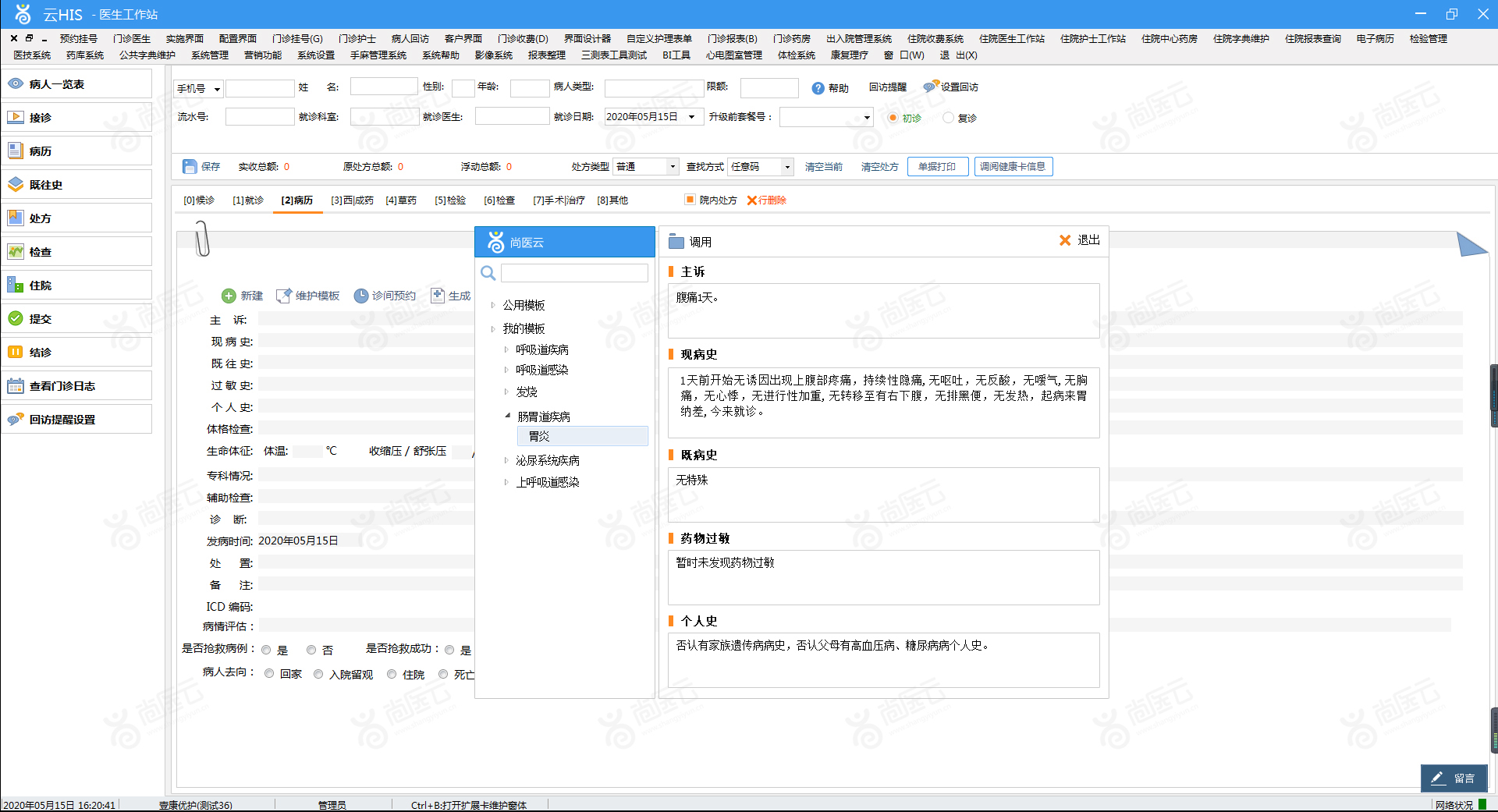1498x812 pixels.
Task: Click the 清空当前 link
Action: point(824,167)
